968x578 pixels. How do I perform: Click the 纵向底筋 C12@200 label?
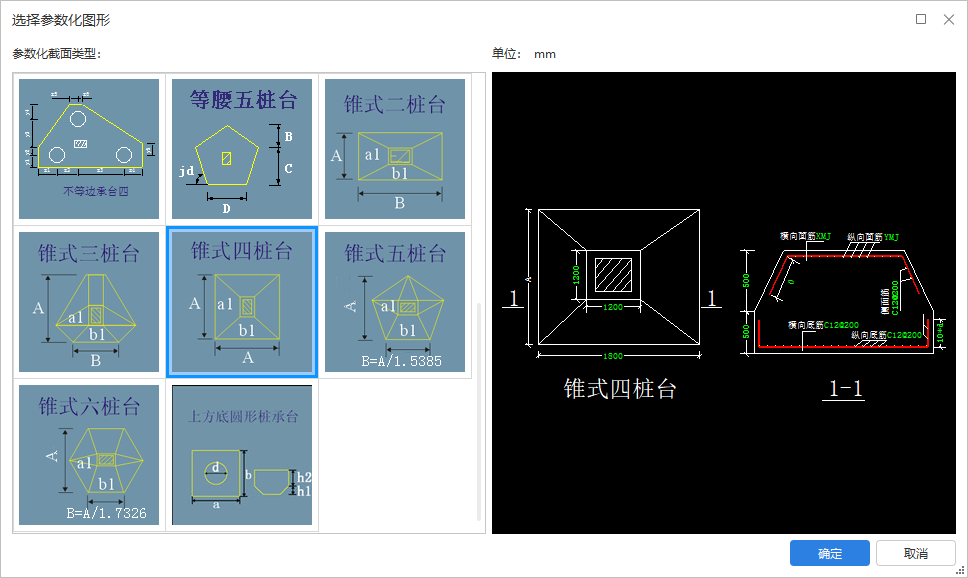click(x=887, y=335)
